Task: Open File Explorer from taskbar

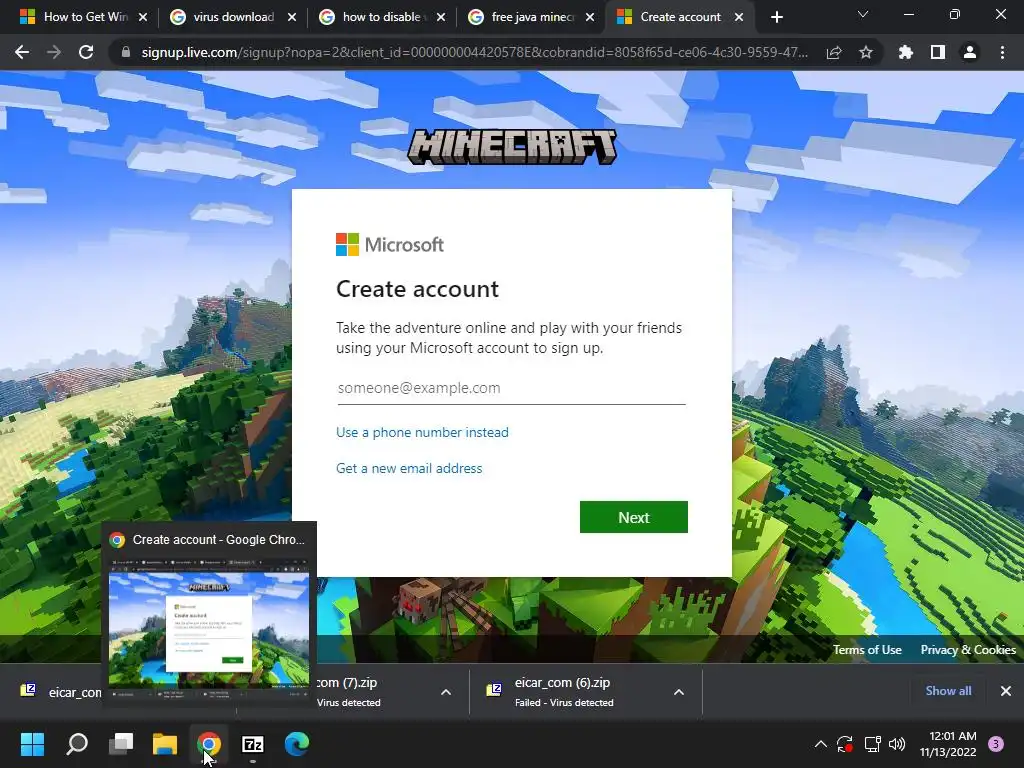Action: (x=165, y=743)
